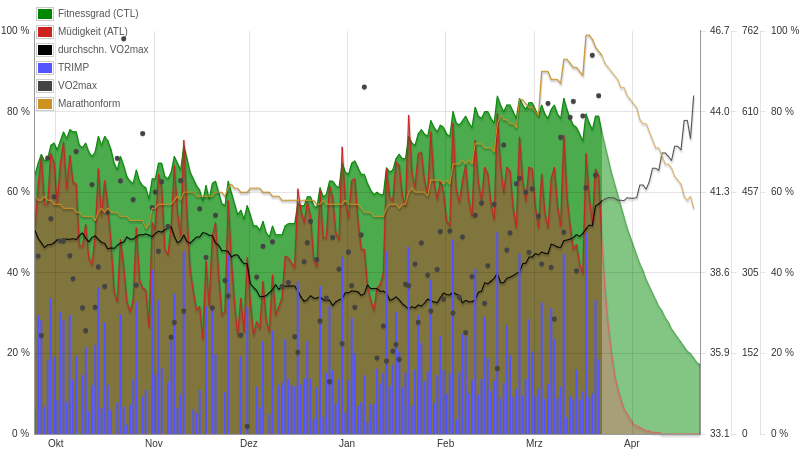Hide the VO2max series via legend text
The width and height of the screenshot is (800, 450).
tap(77, 86)
